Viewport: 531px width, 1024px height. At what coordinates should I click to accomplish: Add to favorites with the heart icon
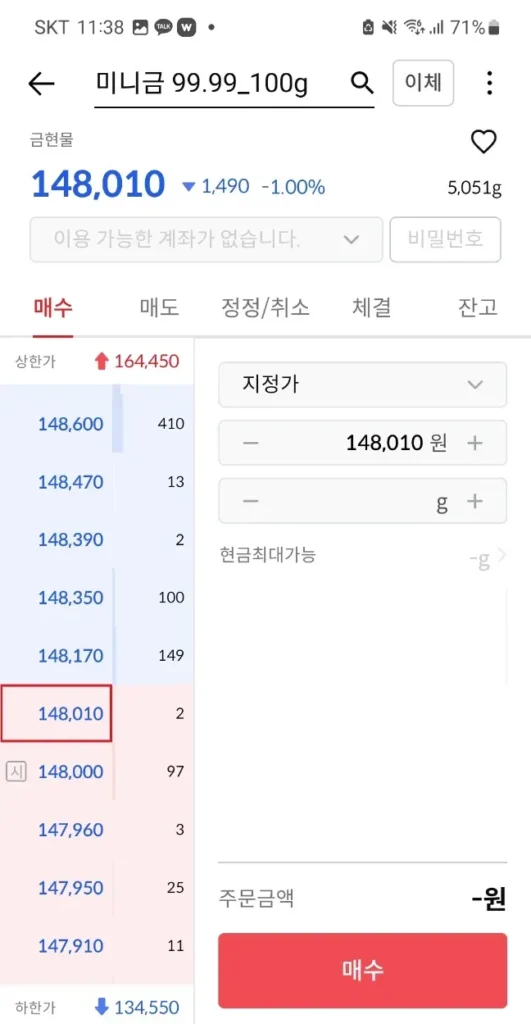pos(484,142)
